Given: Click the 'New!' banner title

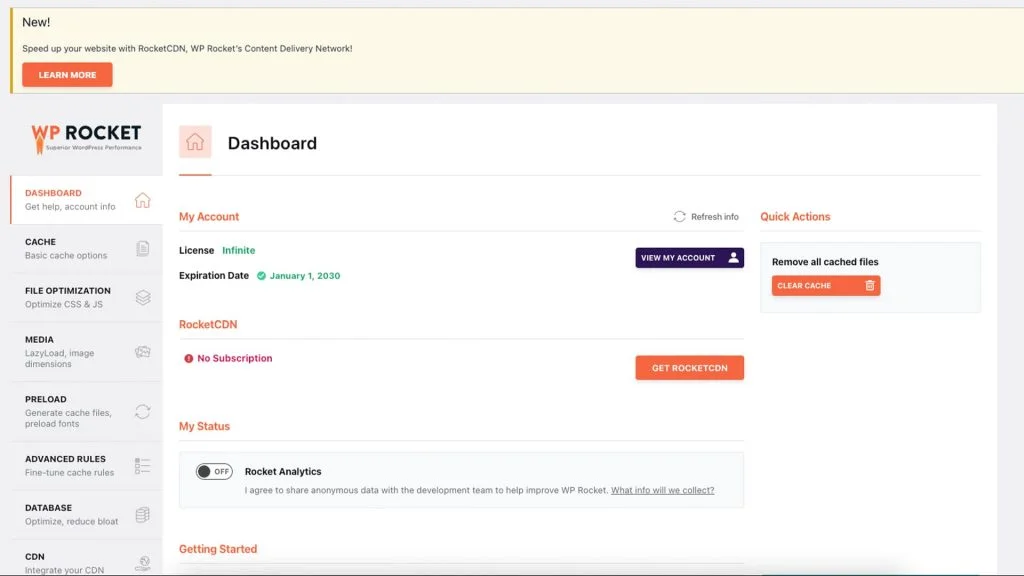Looking at the screenshot, I should click(36, 22).
